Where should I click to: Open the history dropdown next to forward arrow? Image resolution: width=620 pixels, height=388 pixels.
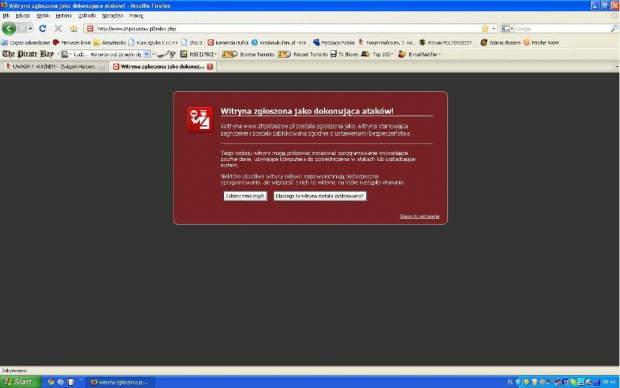(30, 28)
